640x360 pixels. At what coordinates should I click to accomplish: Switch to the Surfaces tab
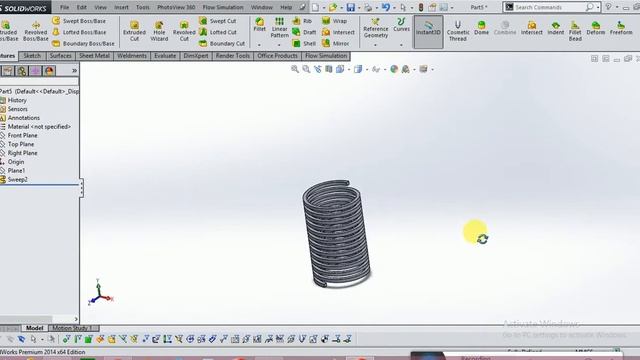click(x=60, y=56)
